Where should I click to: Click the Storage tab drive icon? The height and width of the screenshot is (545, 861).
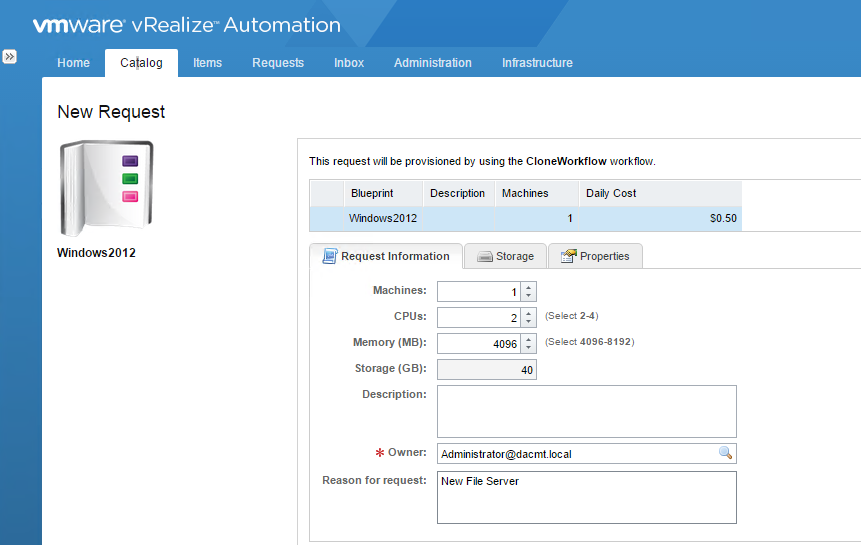[x=484, y=256]
